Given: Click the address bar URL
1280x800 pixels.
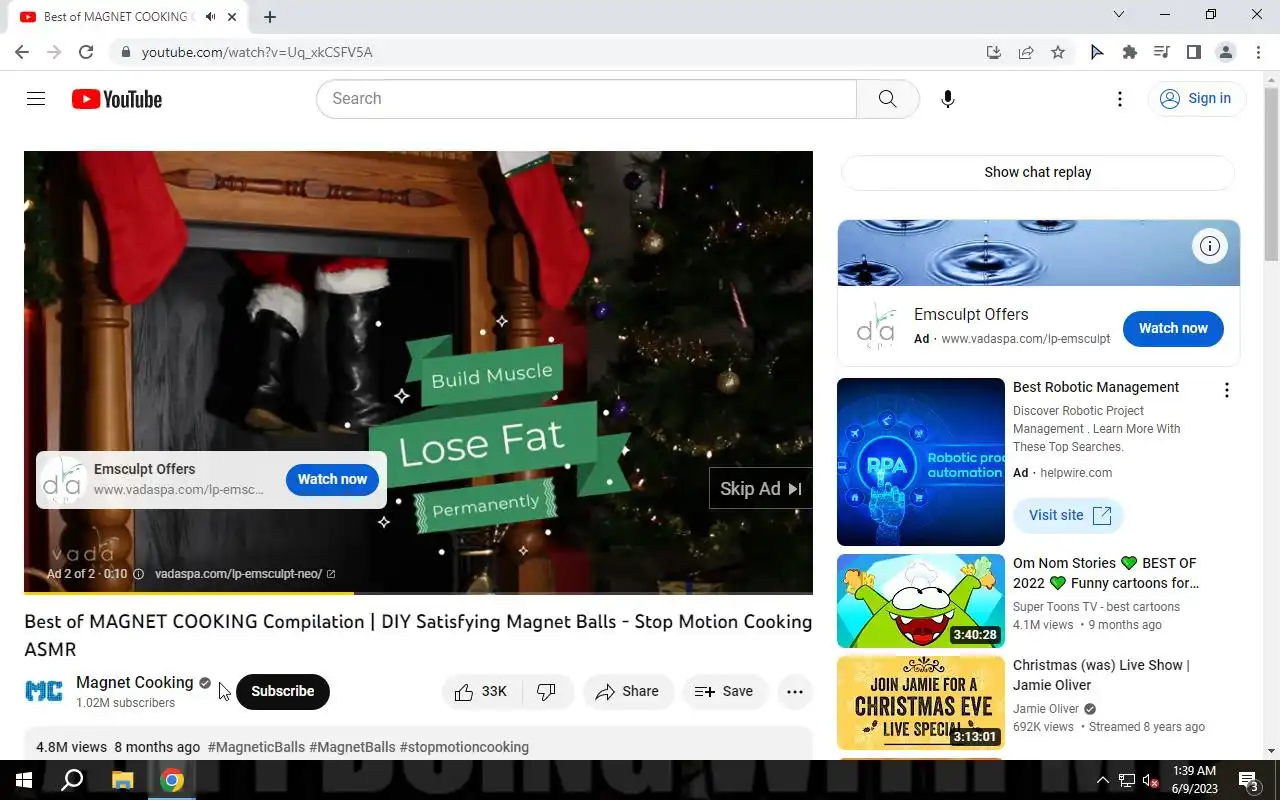Looking at the screenshot, I should pyautogui.click(x=257, y=52).
